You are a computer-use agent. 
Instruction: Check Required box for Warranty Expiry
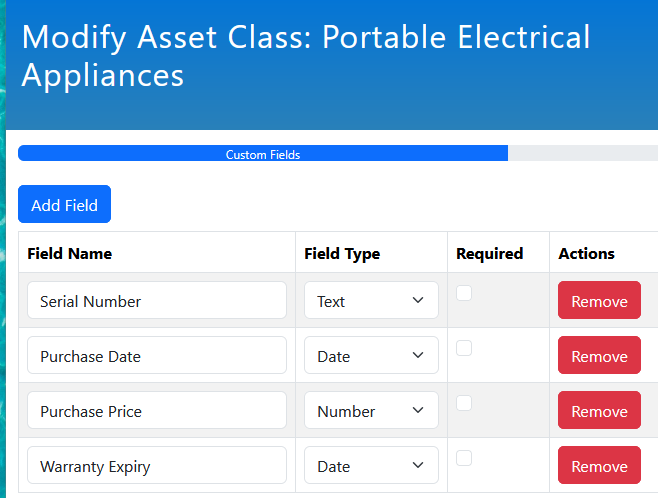click(464, 458)
